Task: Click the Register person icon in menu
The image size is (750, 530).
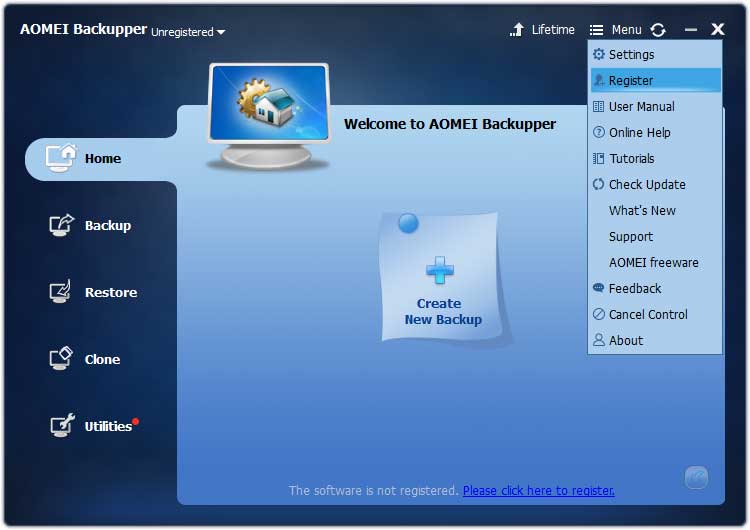Action: [x=599, y=80]
